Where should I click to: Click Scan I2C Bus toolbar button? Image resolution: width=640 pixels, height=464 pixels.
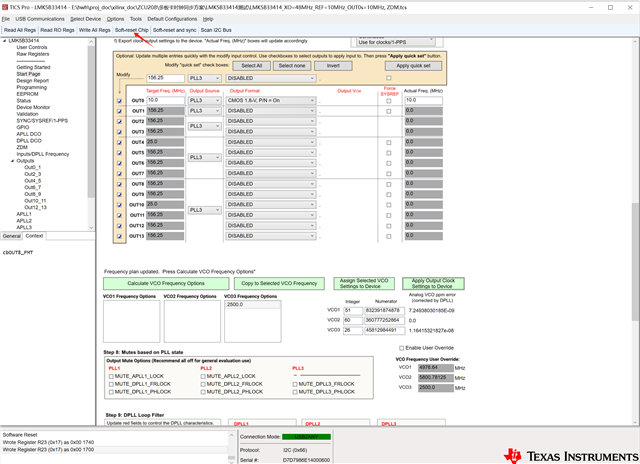216,30
